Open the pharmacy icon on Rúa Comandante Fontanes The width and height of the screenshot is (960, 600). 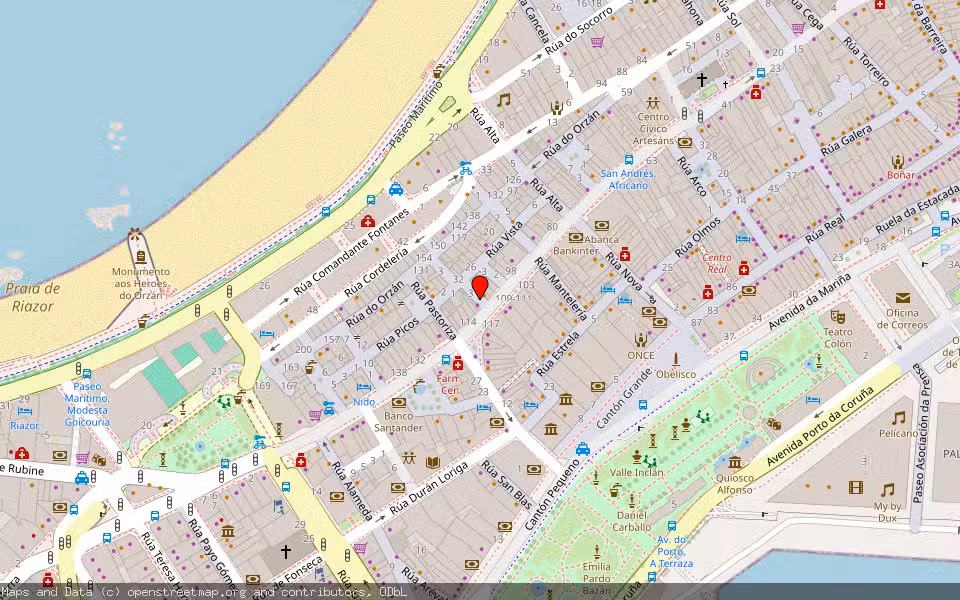tap(367, 221)
